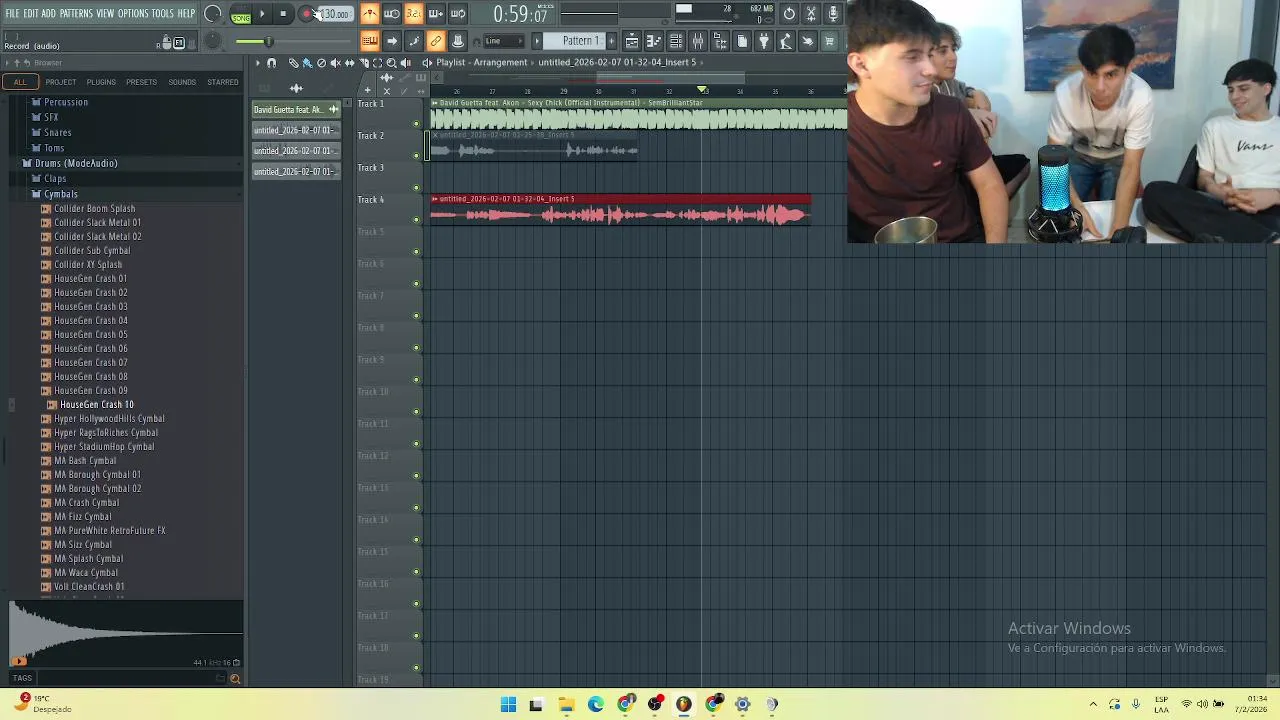Mute Track 2 with its green light
Viewport: 1280px width, 720px height.
tap(416, 156)
